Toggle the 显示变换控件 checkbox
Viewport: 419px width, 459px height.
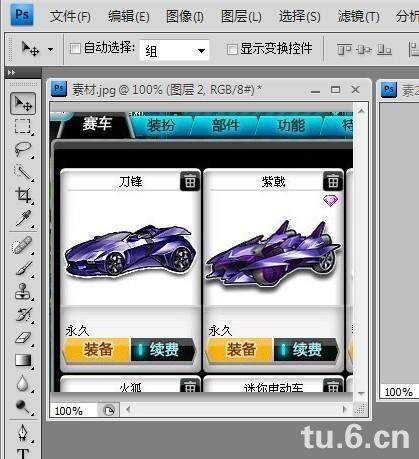[x=232, y=49]
